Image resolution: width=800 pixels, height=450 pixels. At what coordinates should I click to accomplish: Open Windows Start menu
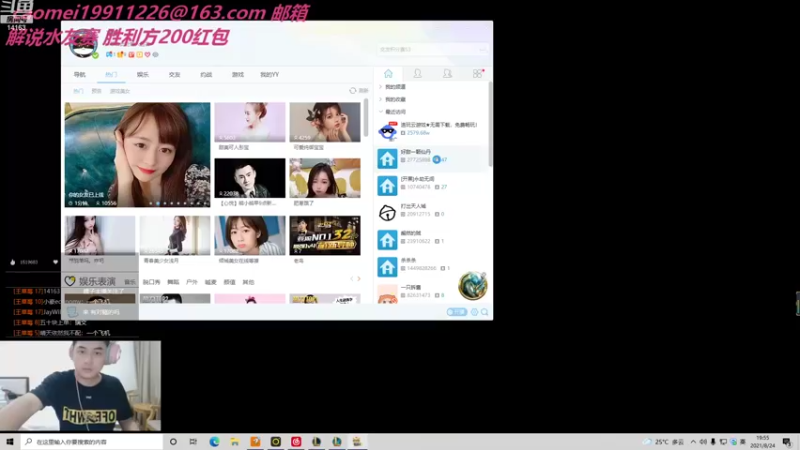click(x=10, y=441)
